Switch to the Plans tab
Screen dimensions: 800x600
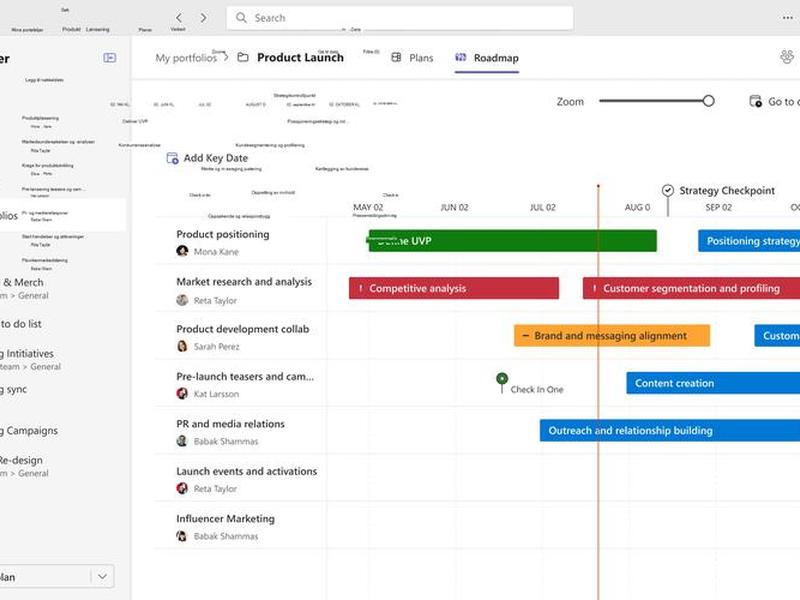pyautogui.click(x=412, y=58)
